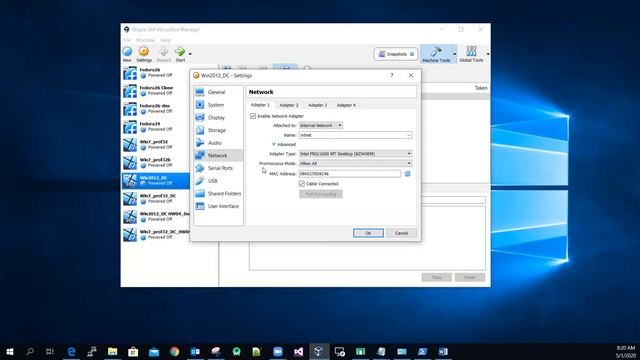
Task: Open the Attached to dropdown
Action: pos(321,125)
